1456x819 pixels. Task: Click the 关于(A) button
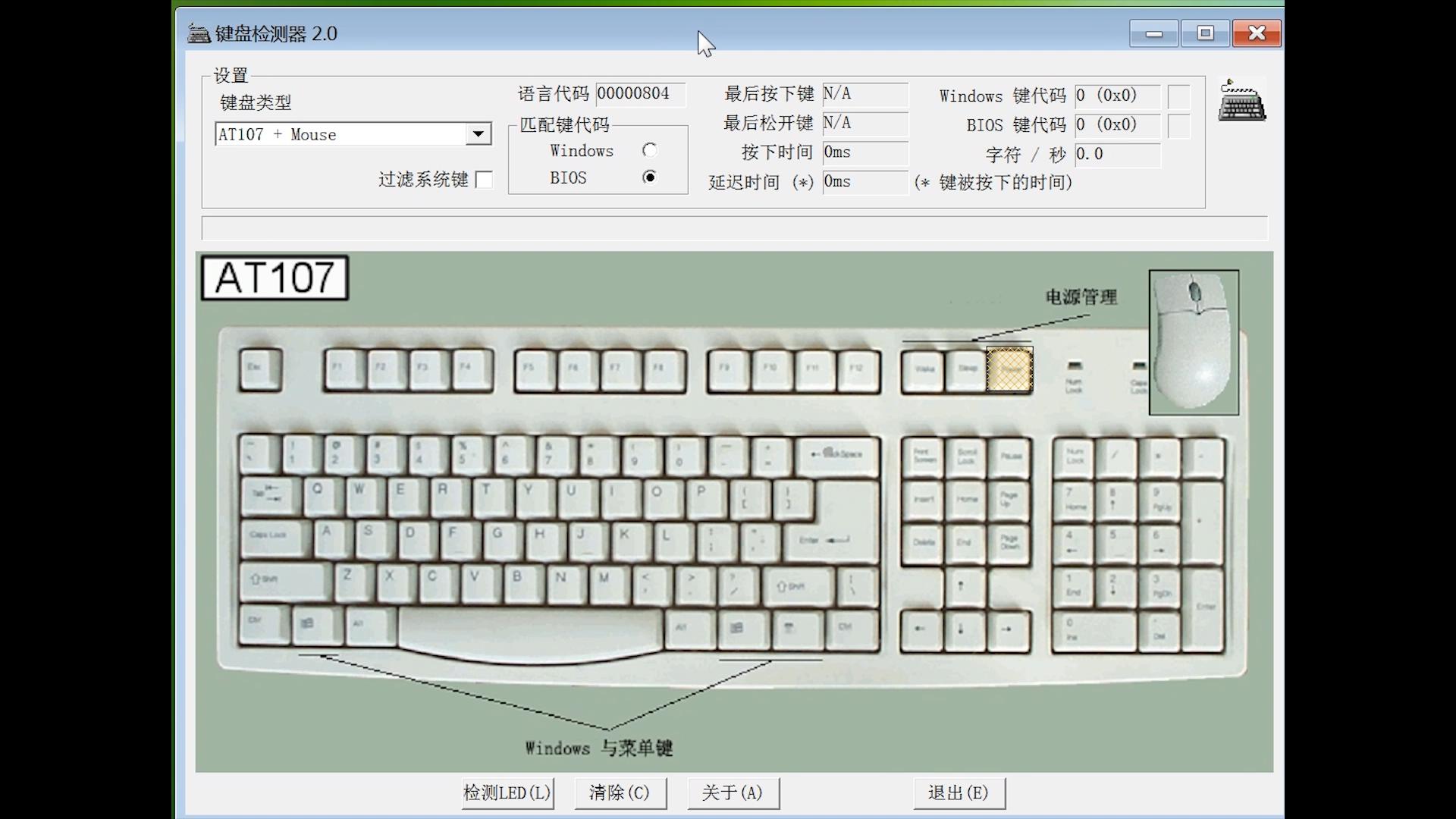[733, 792]
